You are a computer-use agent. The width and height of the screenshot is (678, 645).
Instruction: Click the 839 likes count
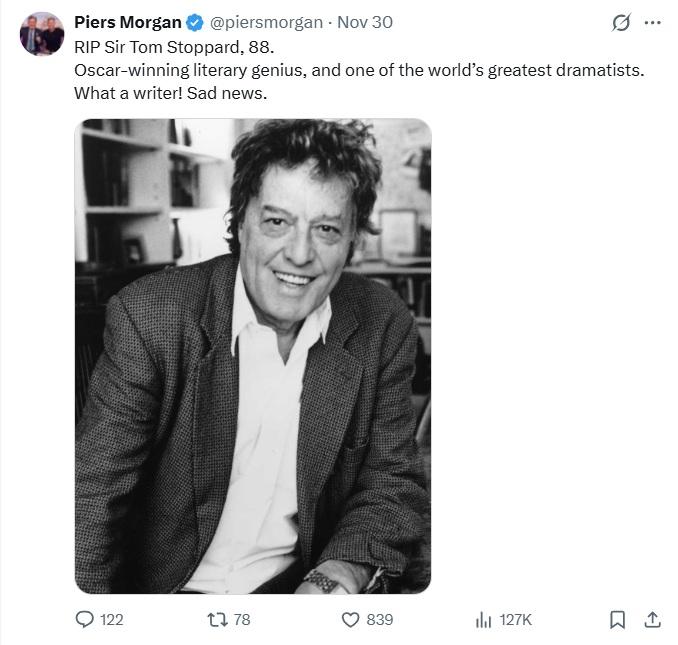[x=380, y=620]
